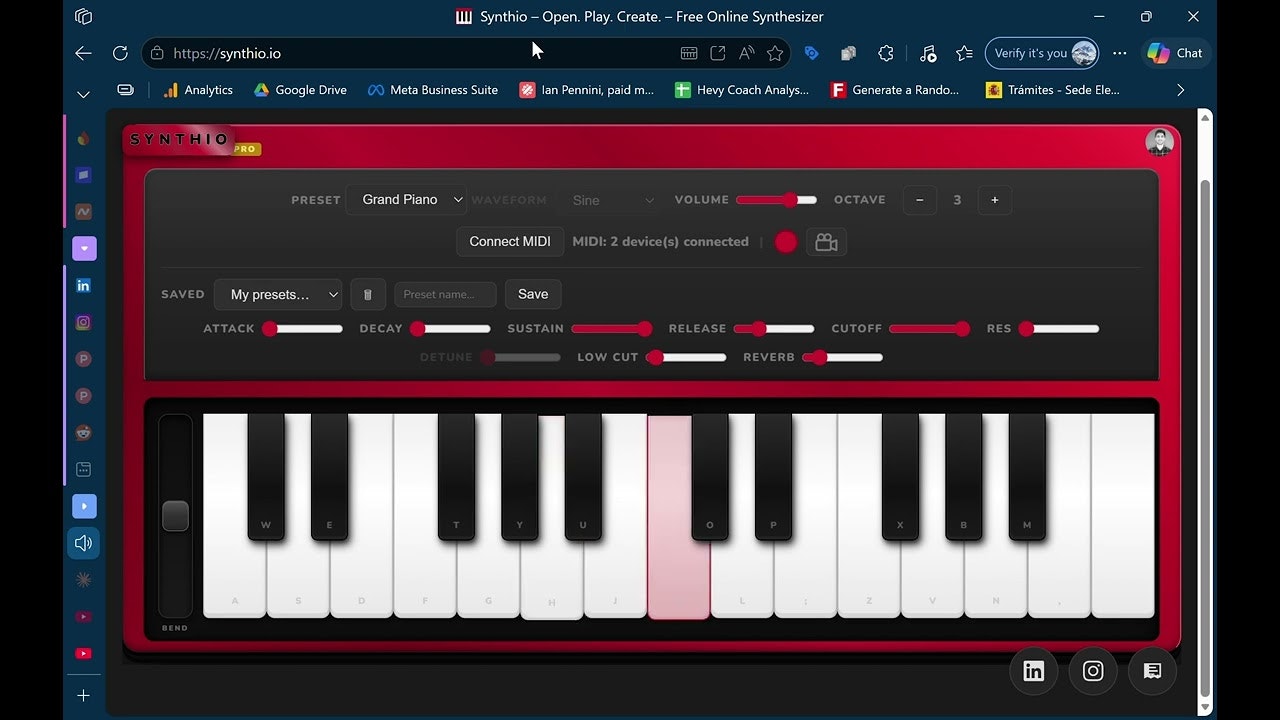The image size is (1280, 720).
Task: Delete the saved preset with trash icon
Action: coord(367,294)
